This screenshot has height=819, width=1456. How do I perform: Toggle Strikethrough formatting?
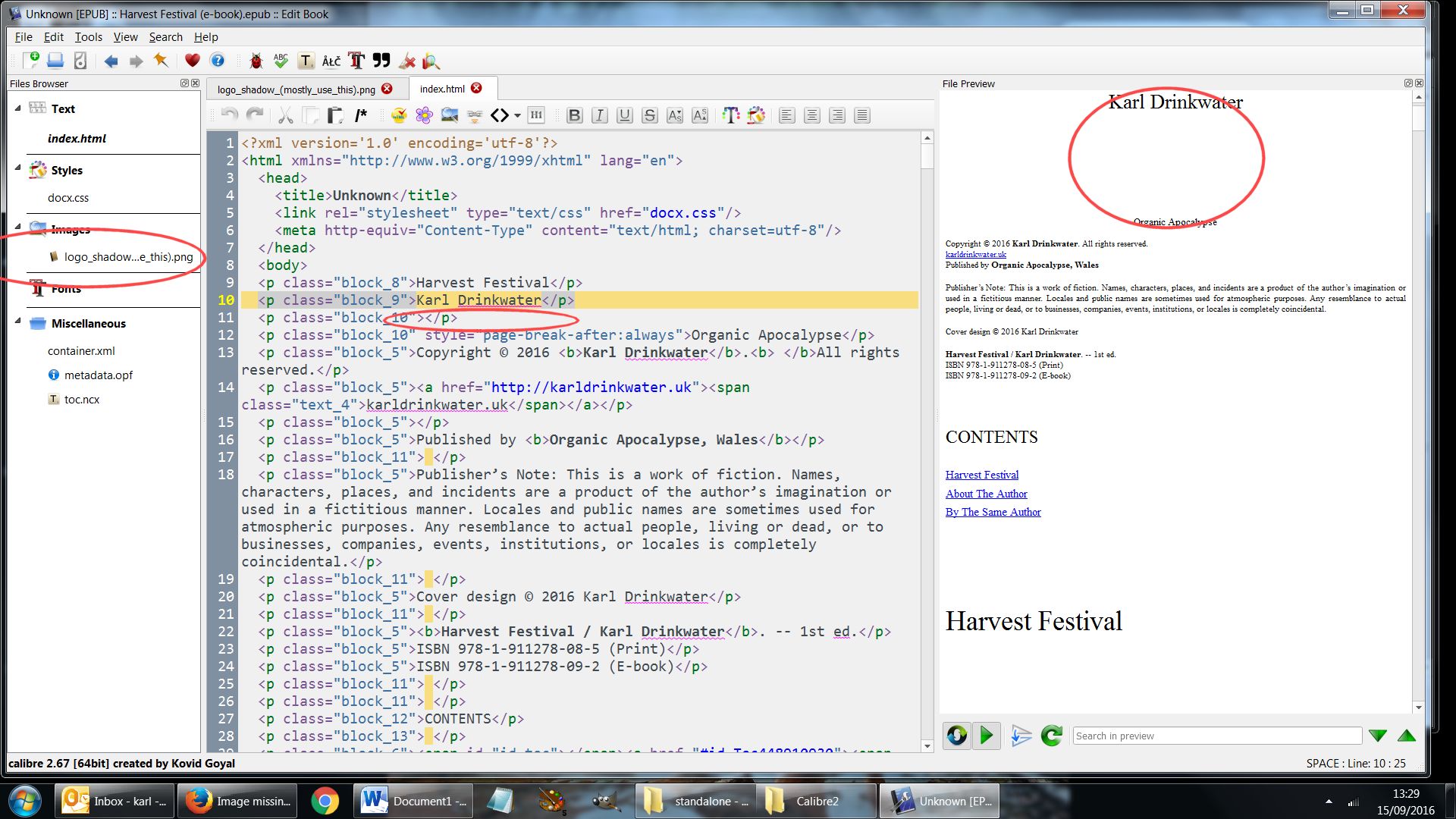click(x=650, y=115)
